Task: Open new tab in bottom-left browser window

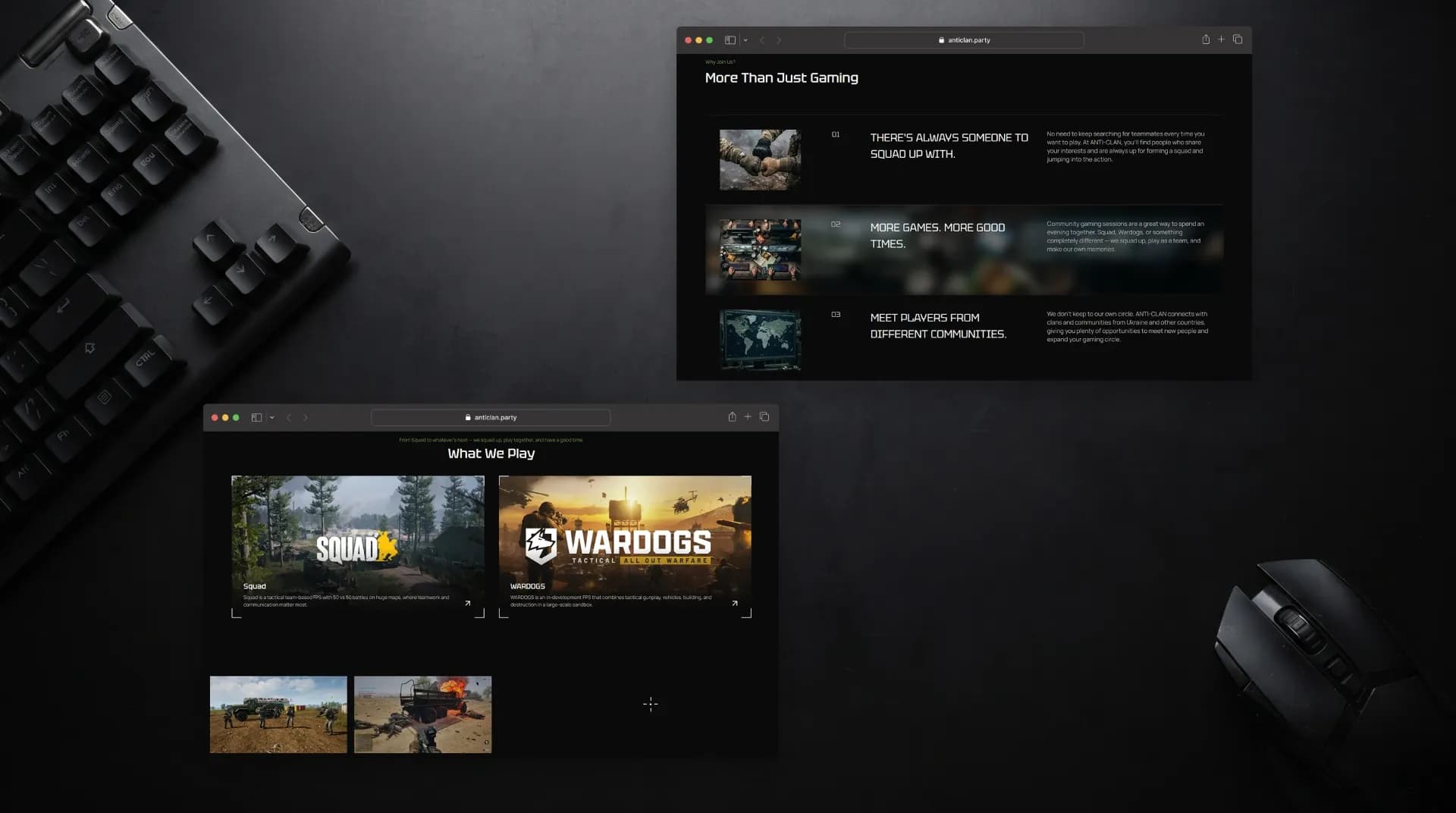Action: pos(748,417)
